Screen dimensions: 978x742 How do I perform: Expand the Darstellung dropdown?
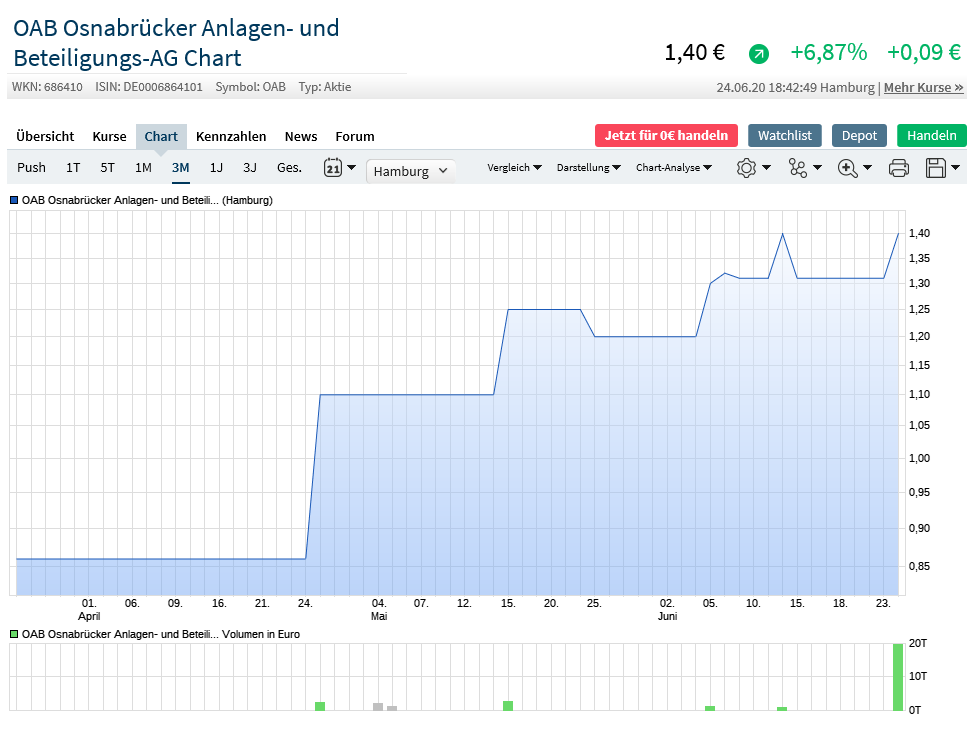[588, 168]
